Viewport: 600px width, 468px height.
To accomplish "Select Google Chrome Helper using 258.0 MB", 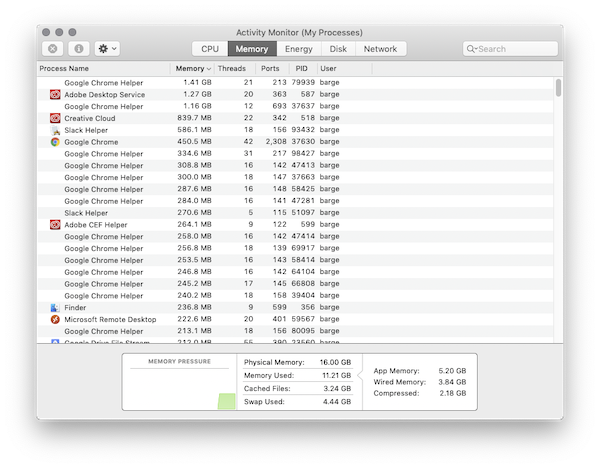I will pyautogui.click(x=295, y=236).
